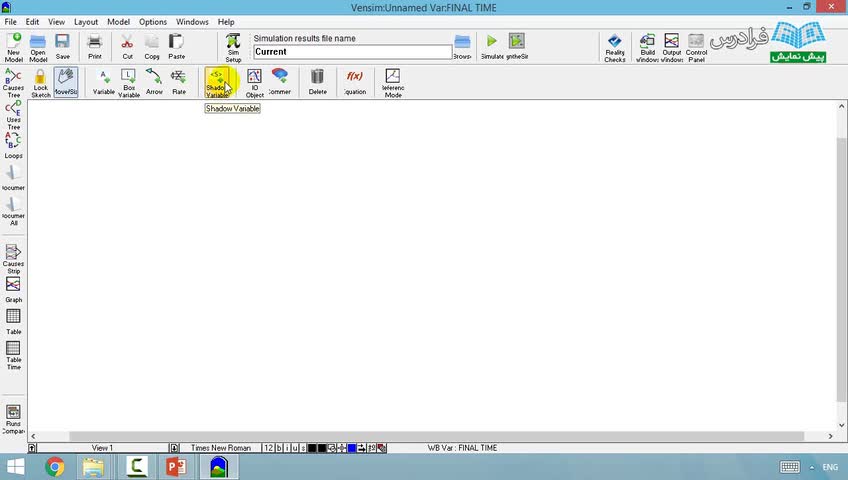Open the Options menu
848x480 pixels.
(x=153, y=22)
